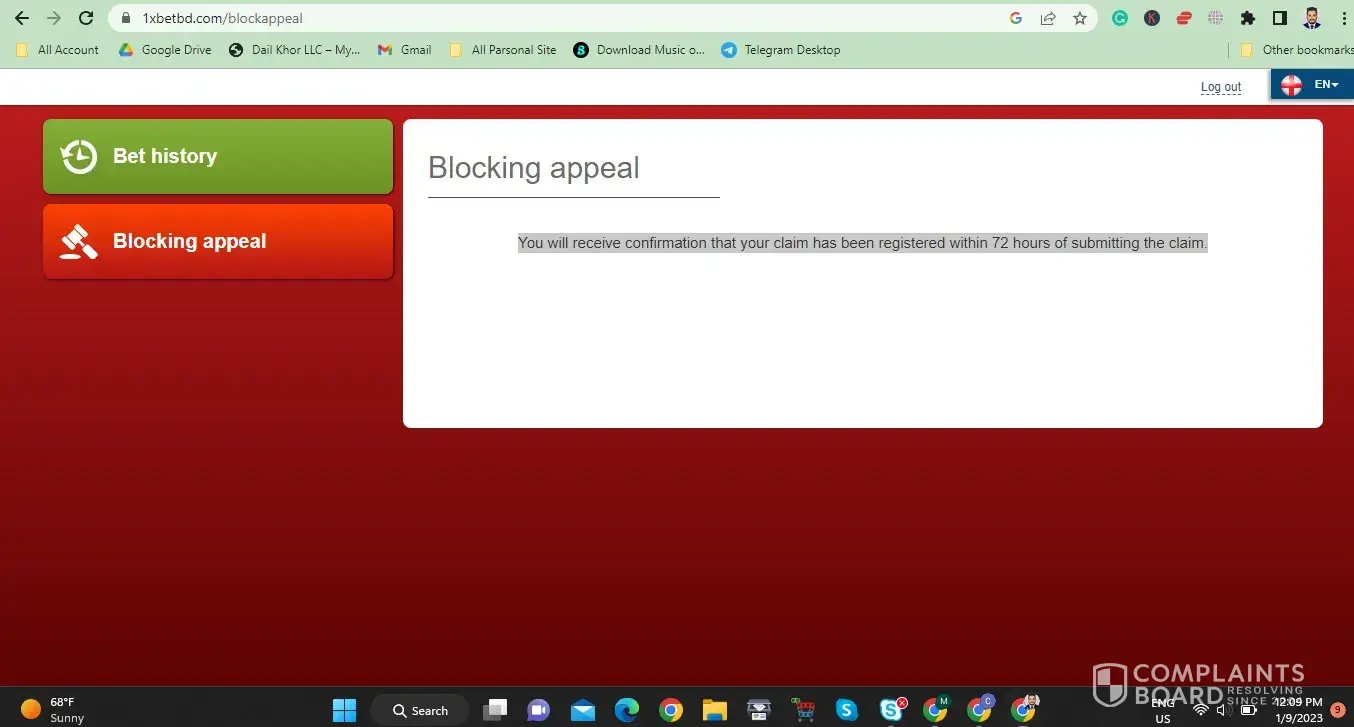The height and width of the screenshot is (727, 1354).
Task: Go back to the previous page
Action: click(21, 18)
